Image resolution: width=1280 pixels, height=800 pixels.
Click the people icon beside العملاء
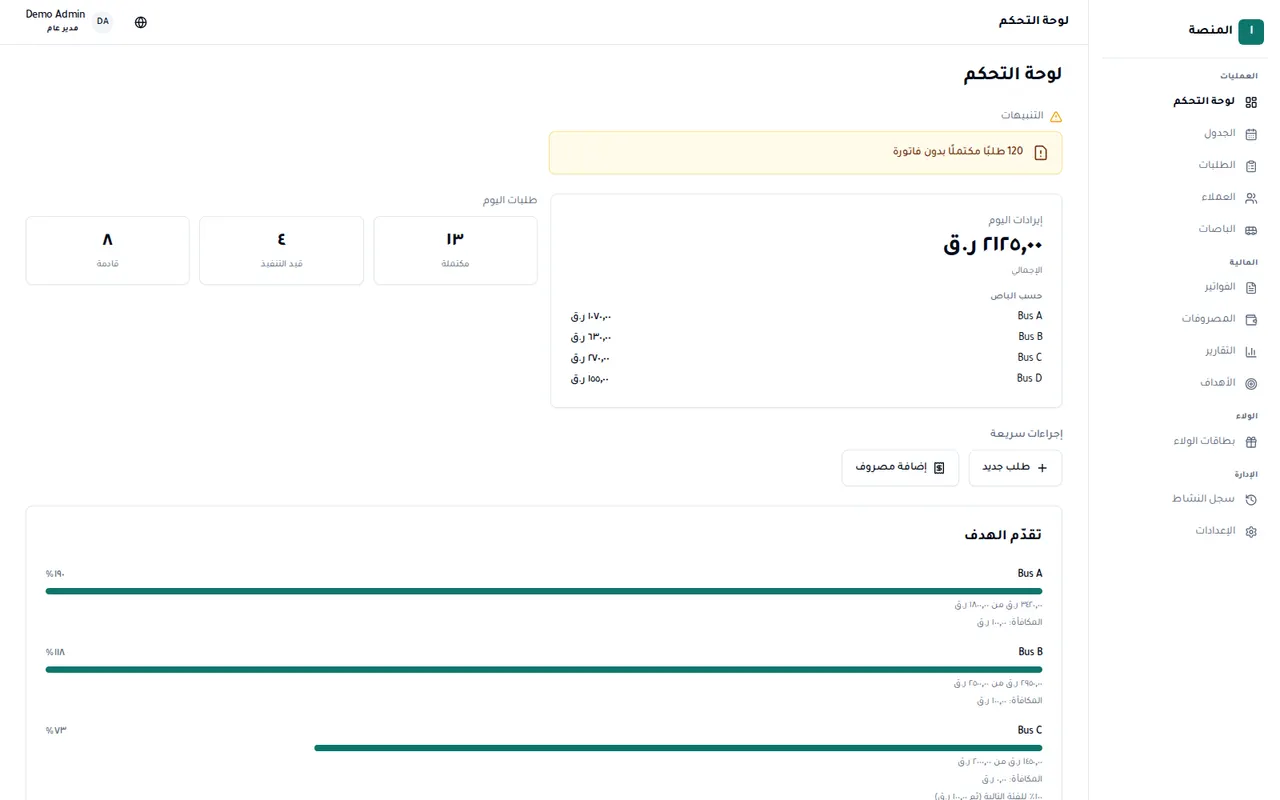coord(1251,198)
